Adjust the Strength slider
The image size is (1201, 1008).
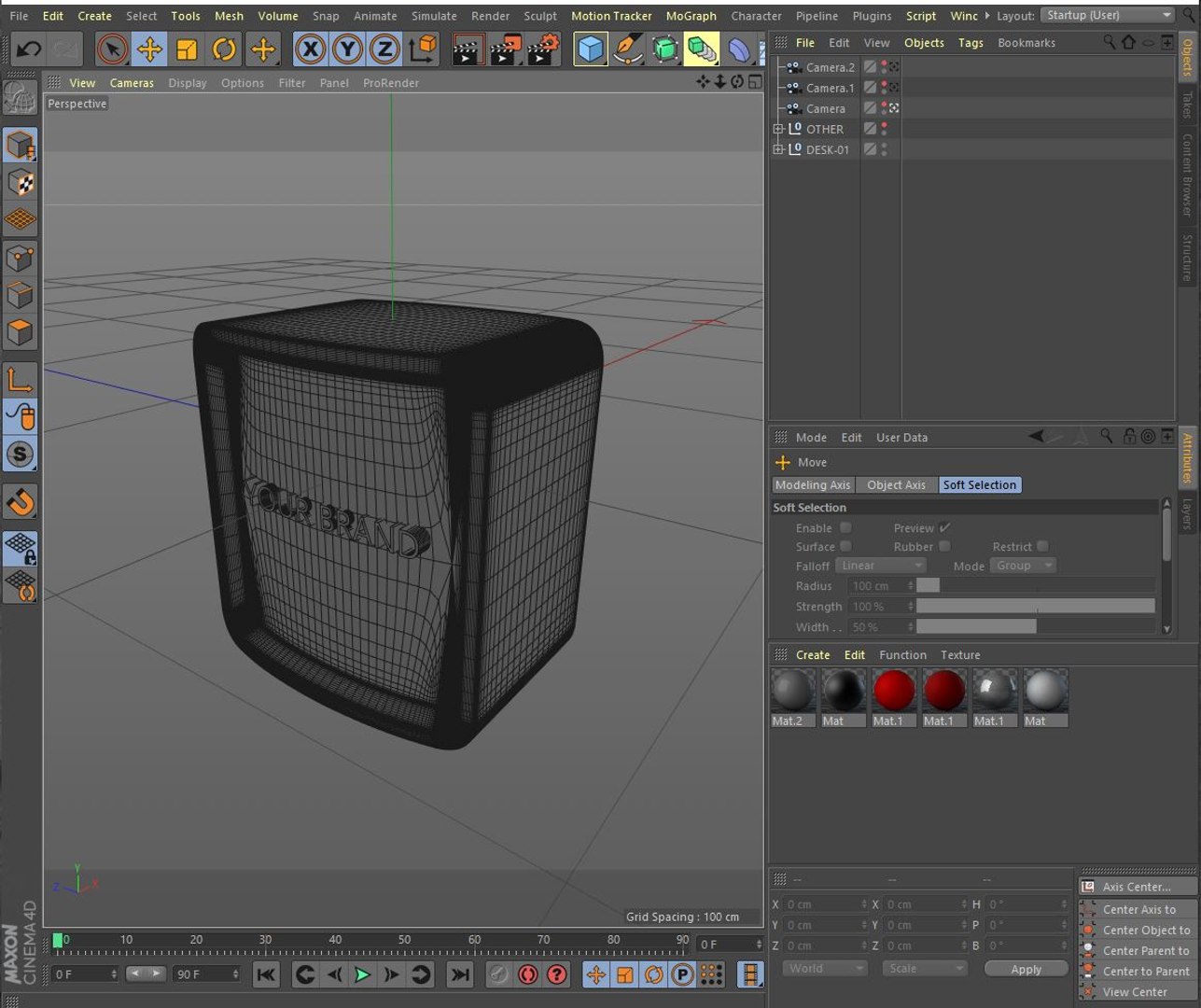(1035, 607)
